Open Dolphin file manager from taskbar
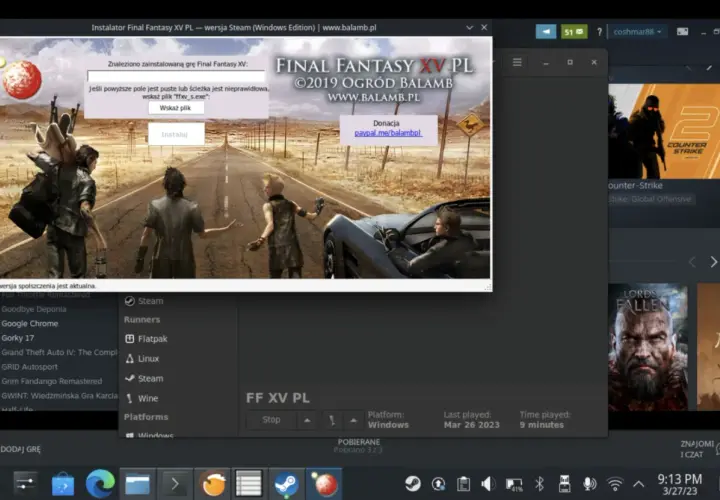 point(137,483)
